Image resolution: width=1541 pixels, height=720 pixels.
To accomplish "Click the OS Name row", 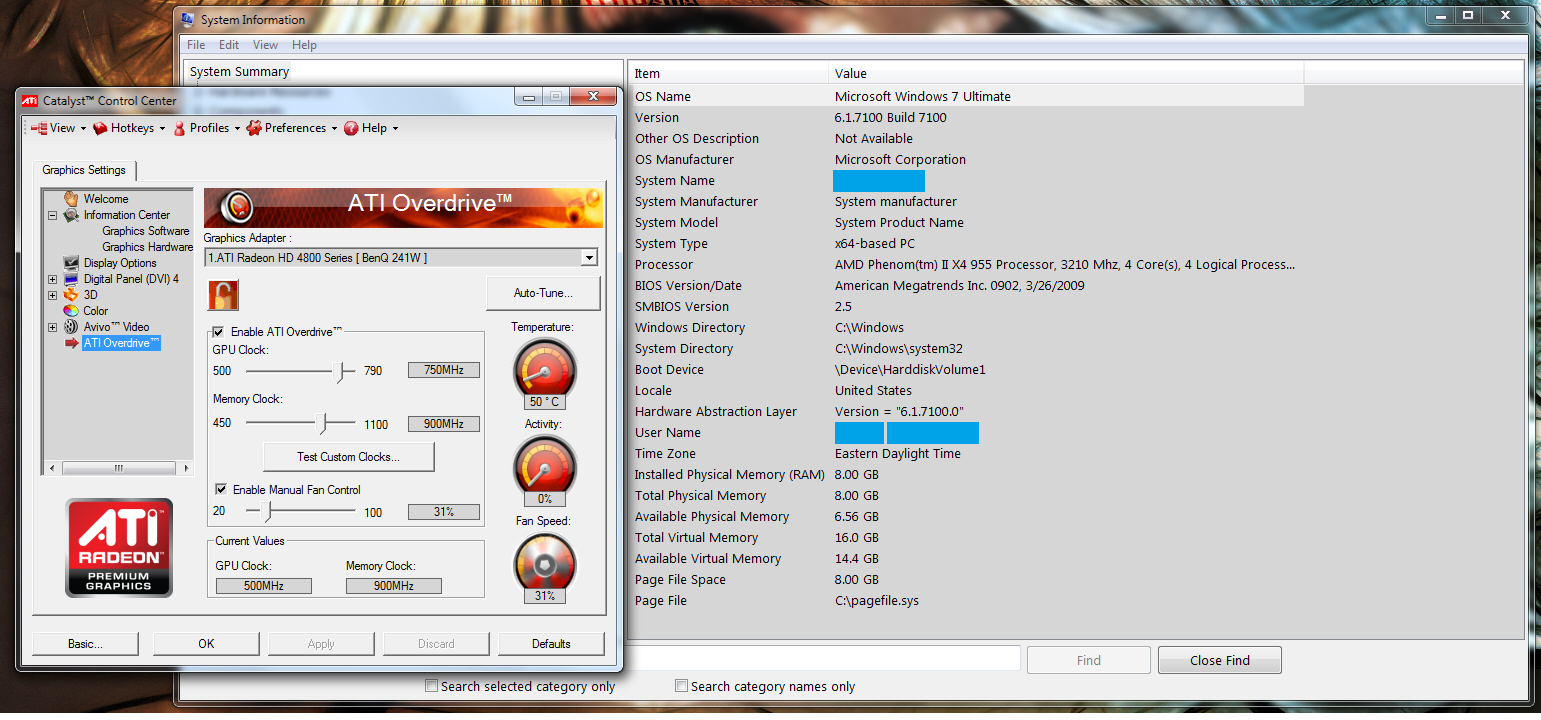I will [966, 96].
